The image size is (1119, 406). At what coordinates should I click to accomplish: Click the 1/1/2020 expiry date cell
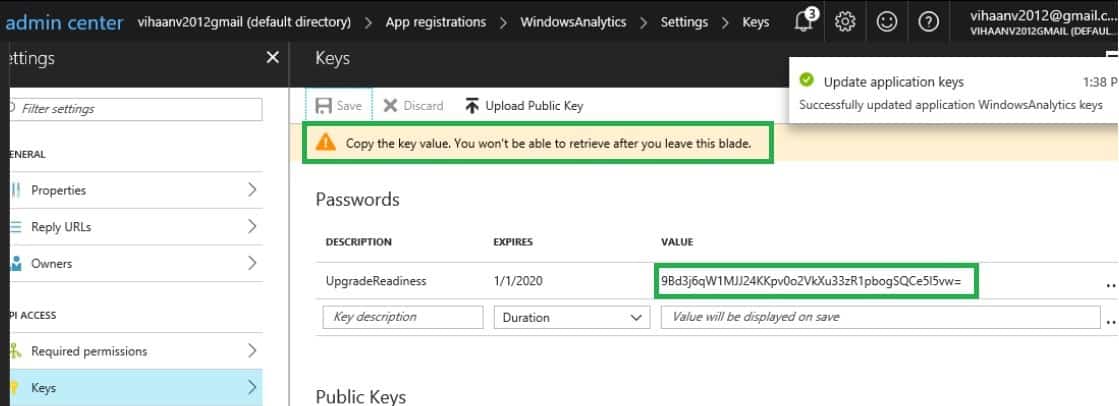click(518, 281)
